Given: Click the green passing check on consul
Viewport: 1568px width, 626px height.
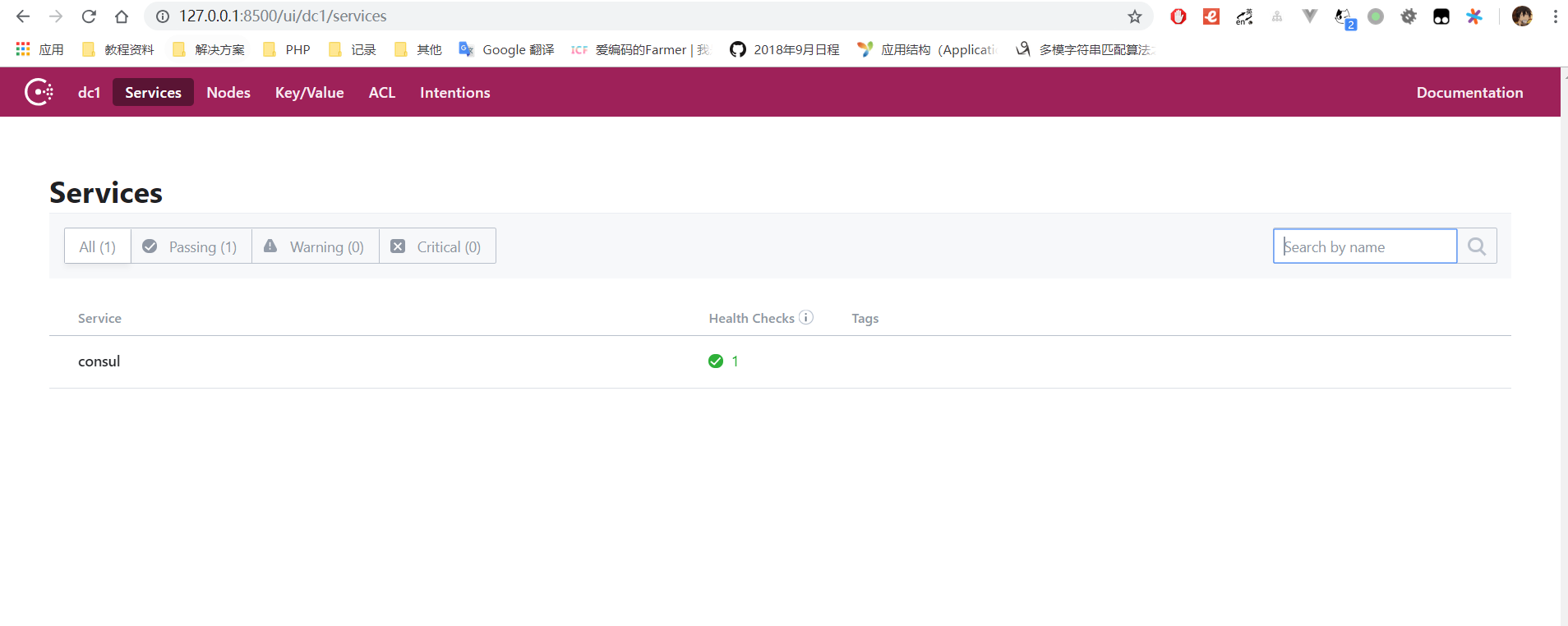Looking at the screenshot, I should coord(716,361).
